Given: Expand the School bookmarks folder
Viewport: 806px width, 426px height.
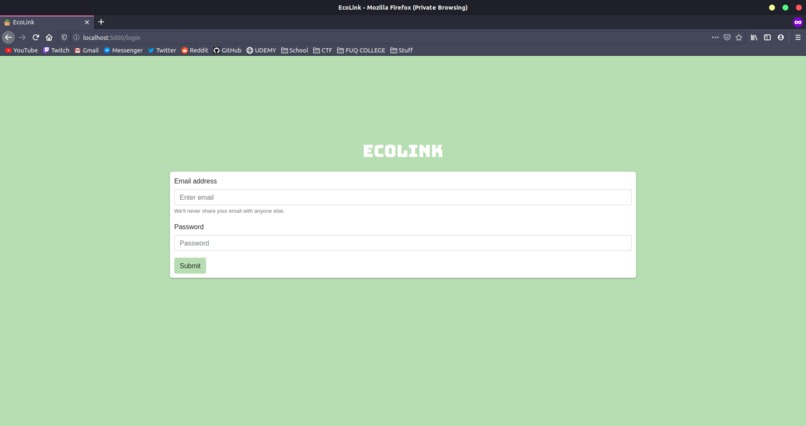Looking at the screenshot, I should [295, 50].
